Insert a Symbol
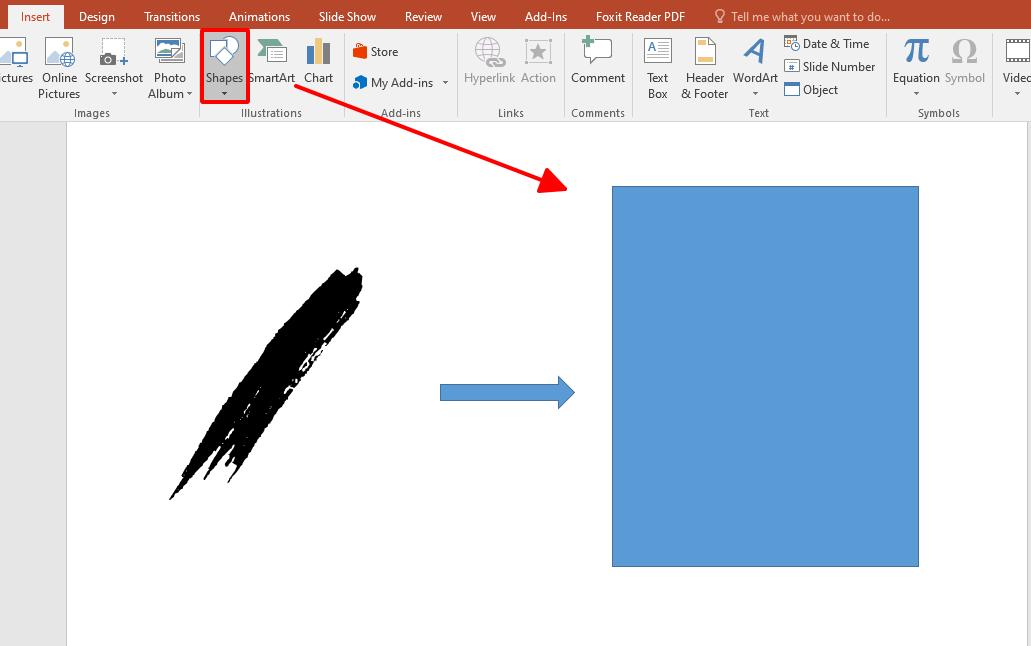Screen dimensions: 1031x646 (963, 60)
